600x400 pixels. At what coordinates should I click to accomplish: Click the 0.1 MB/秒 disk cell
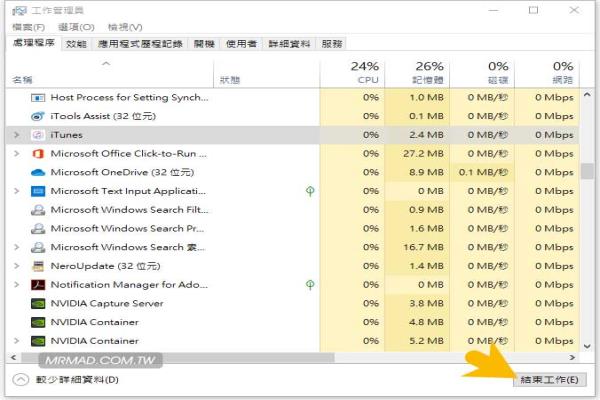tap(483, 173)
